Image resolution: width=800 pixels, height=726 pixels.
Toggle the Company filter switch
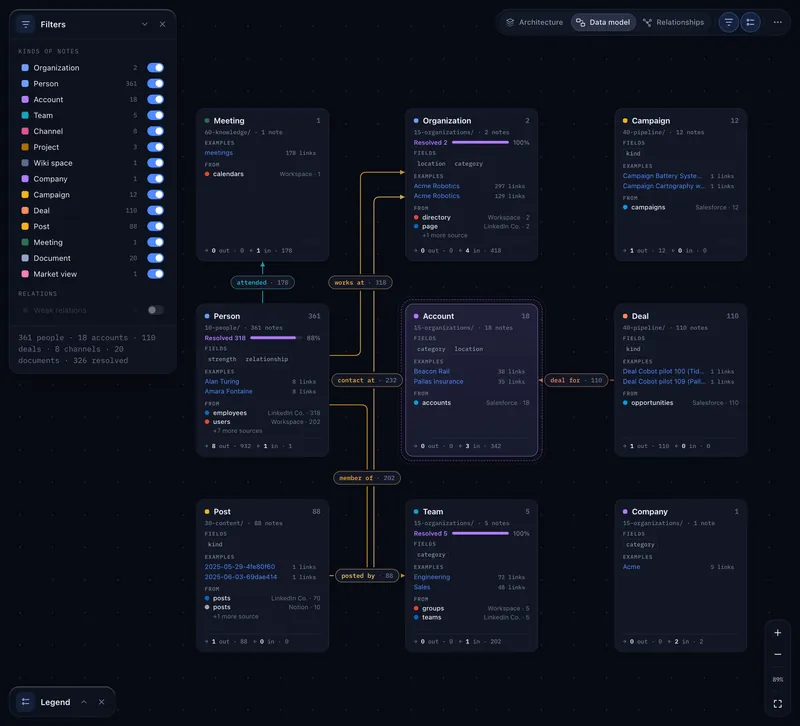tap(155, 179)
